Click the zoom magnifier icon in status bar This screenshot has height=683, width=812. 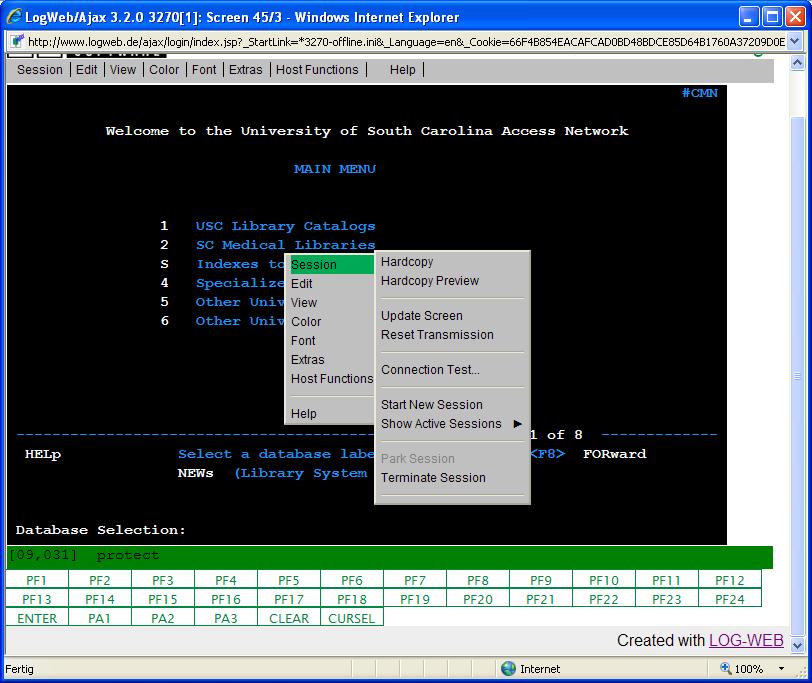[x=726, y=668]
